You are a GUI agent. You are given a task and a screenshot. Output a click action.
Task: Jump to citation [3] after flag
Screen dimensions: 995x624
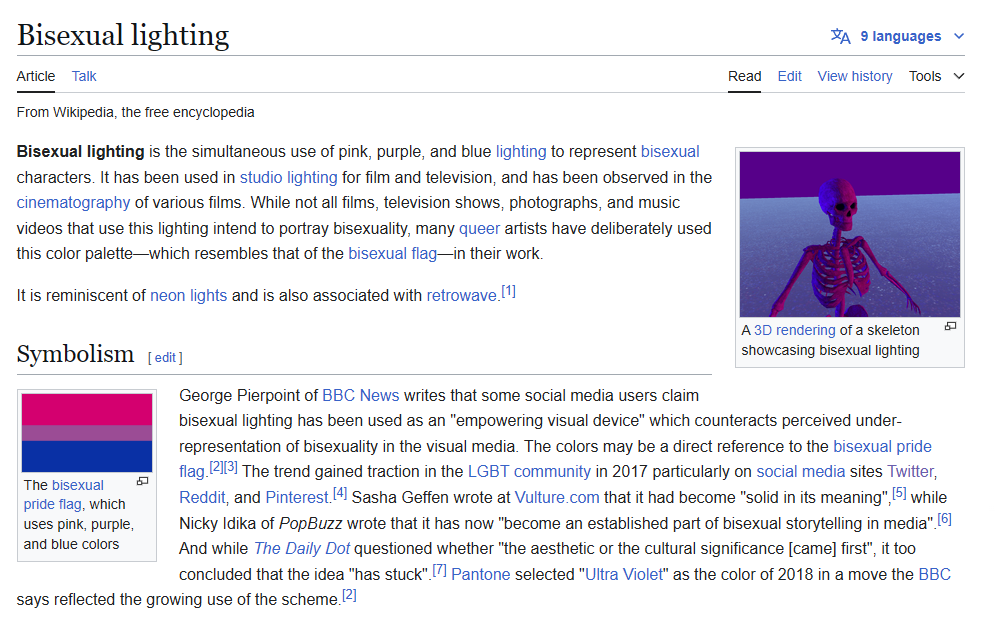click(x=231, y=467)
